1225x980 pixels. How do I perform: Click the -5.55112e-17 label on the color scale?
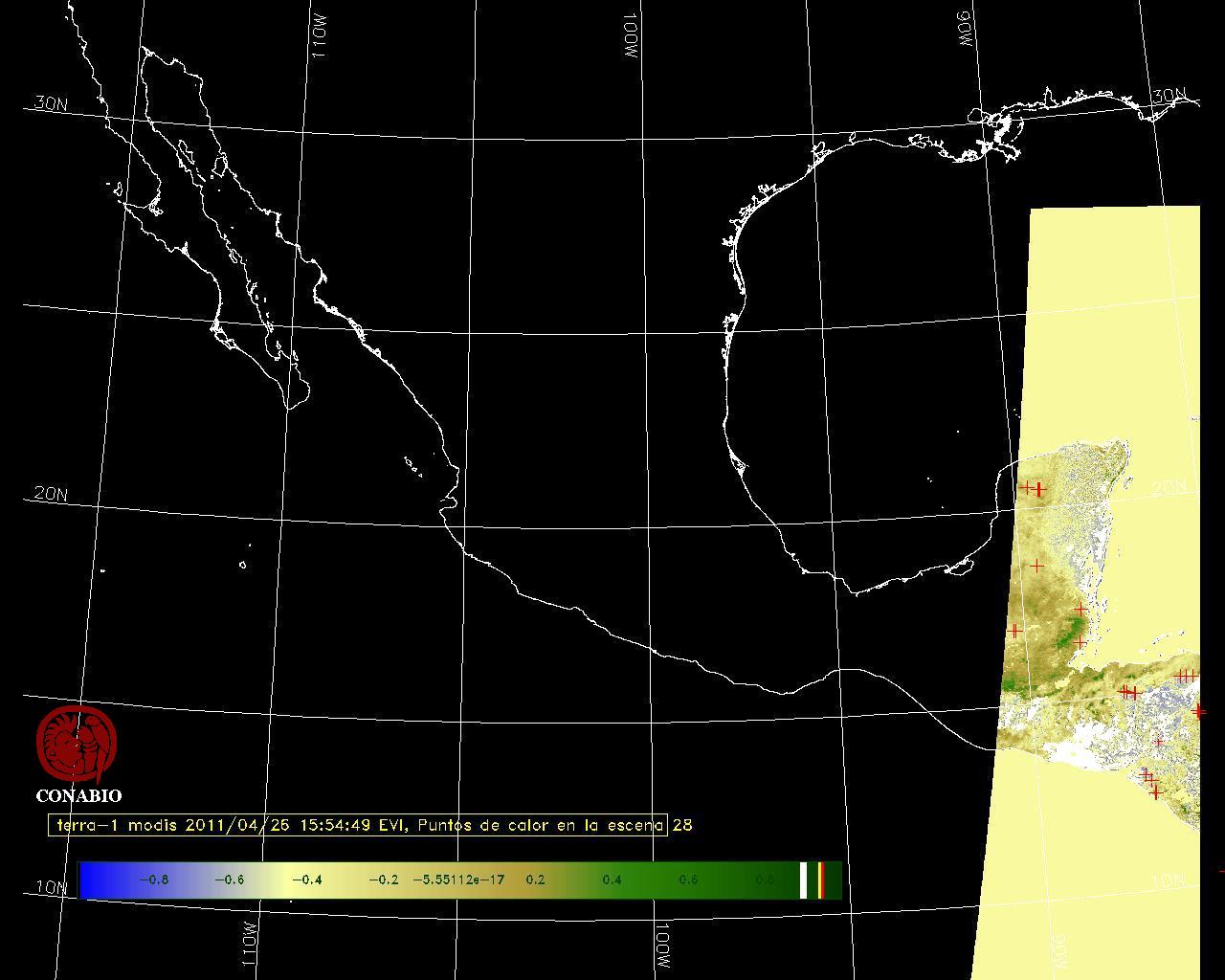(x=458, y=880)
